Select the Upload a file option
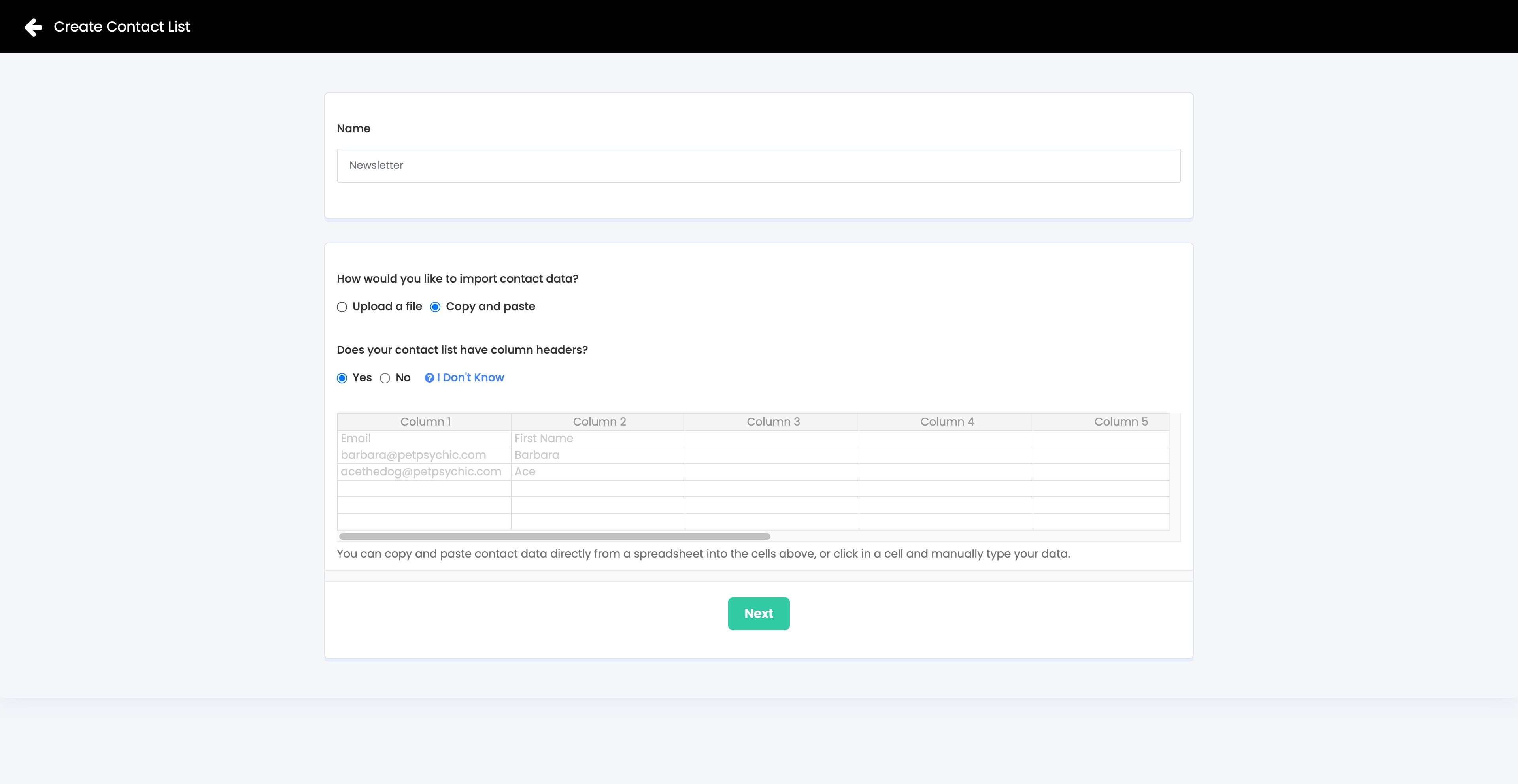 point(342,307)
